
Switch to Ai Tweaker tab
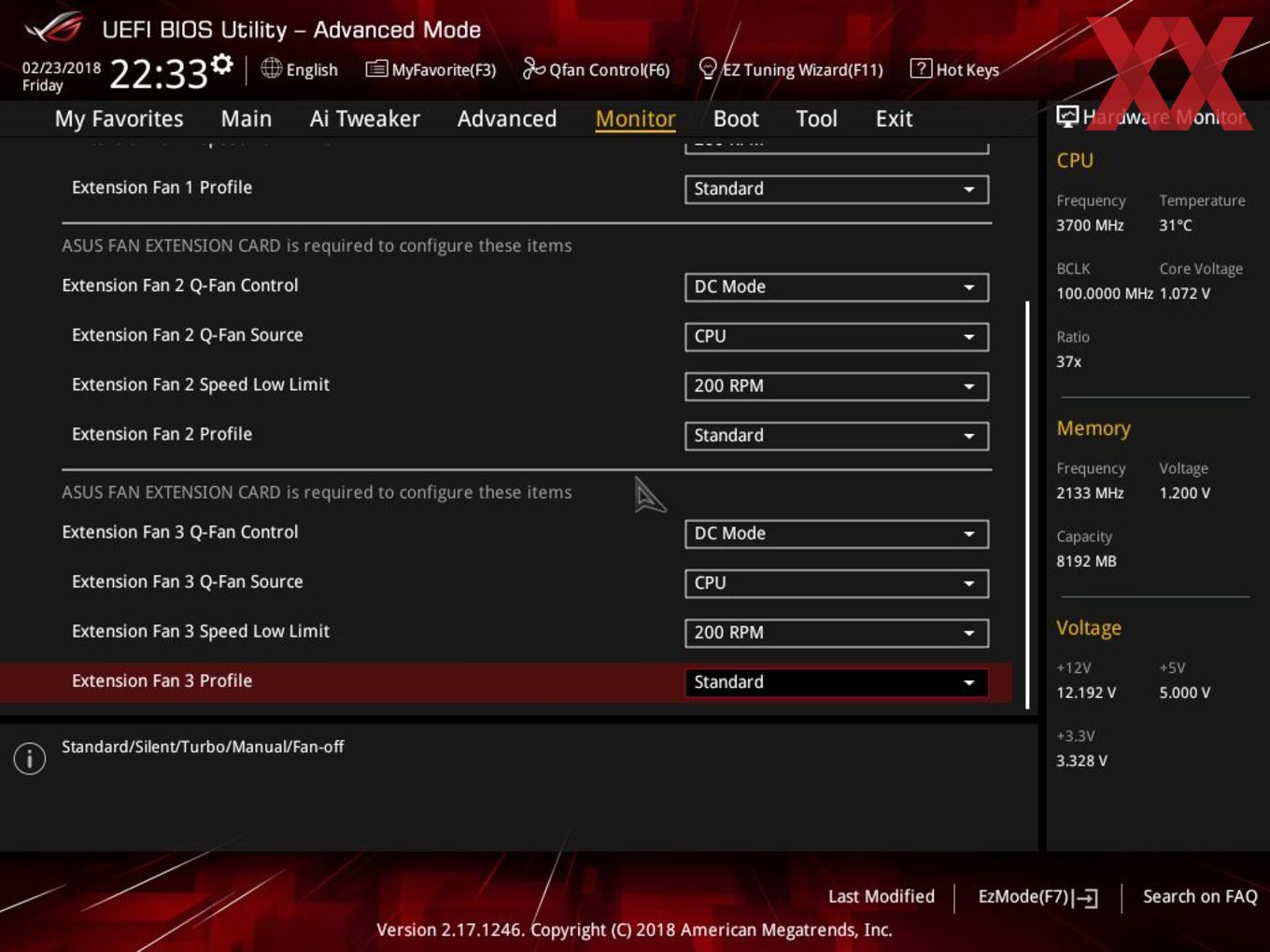coord(365,119)
